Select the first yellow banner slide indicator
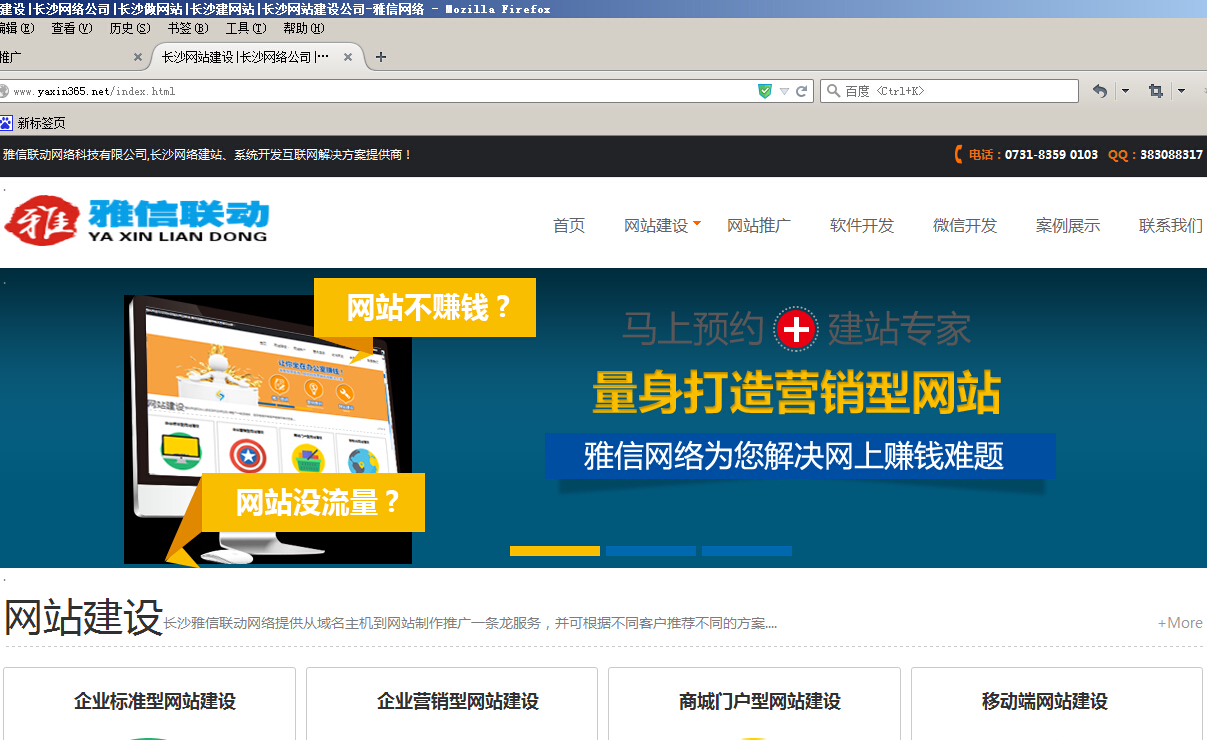 pyautogui.click(x=554, y=551)
